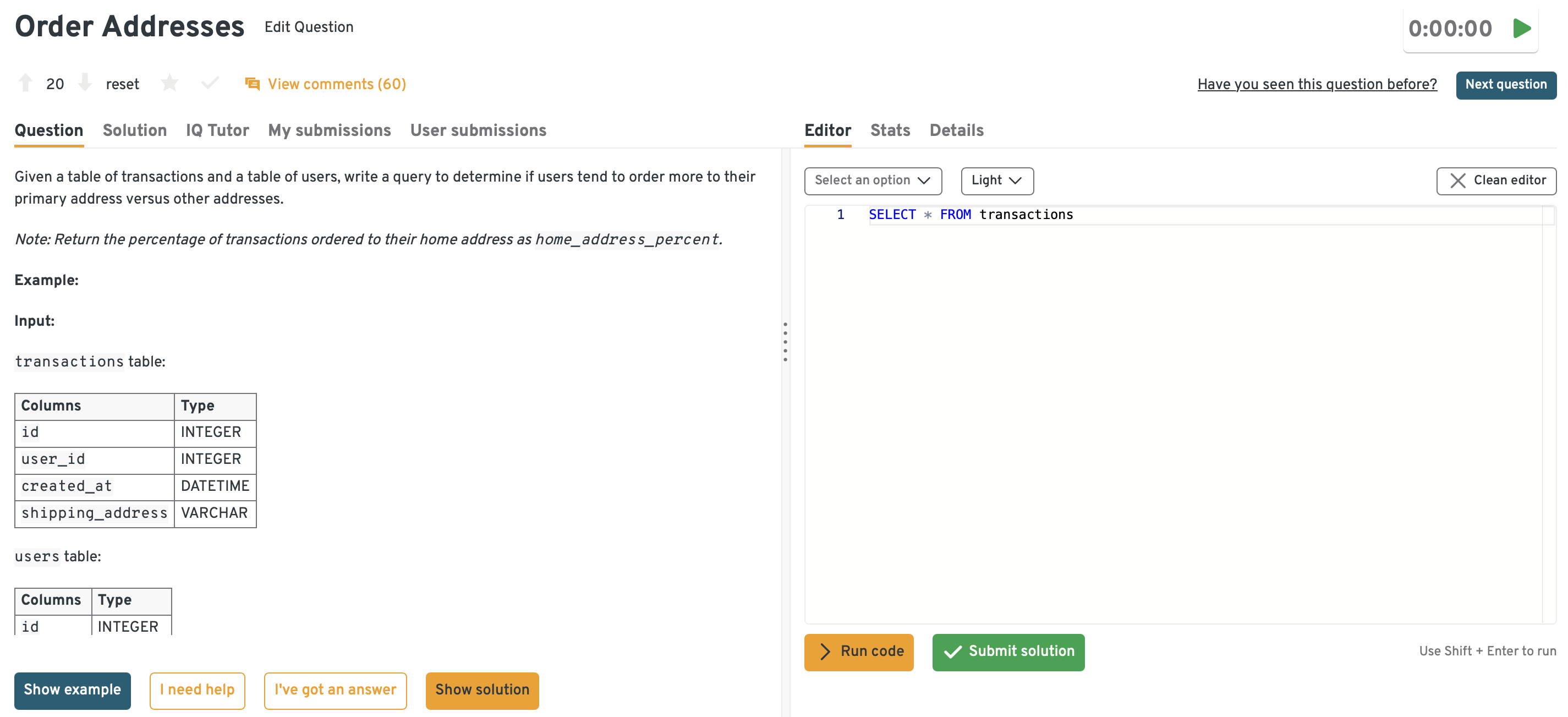Downvote the question with down arrow
The width and height of the screenshot is (1568, 717).
[x=85, y=84]
